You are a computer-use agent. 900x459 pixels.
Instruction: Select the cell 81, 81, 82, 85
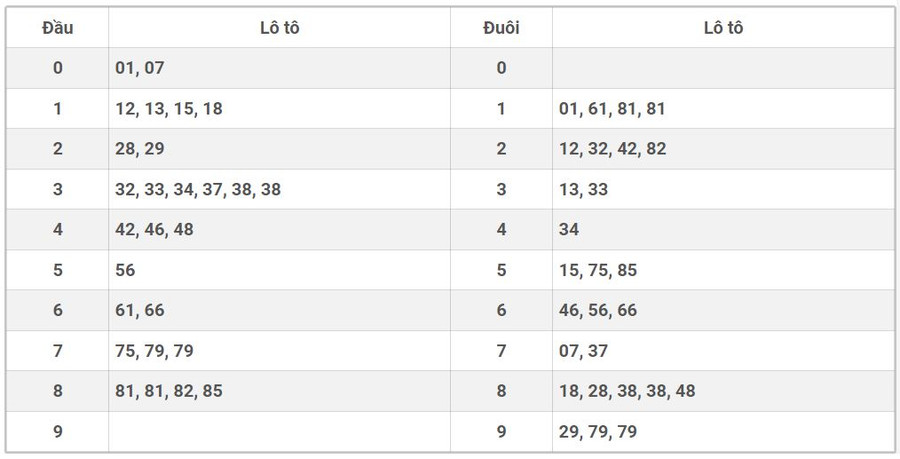tap(169, 392)
